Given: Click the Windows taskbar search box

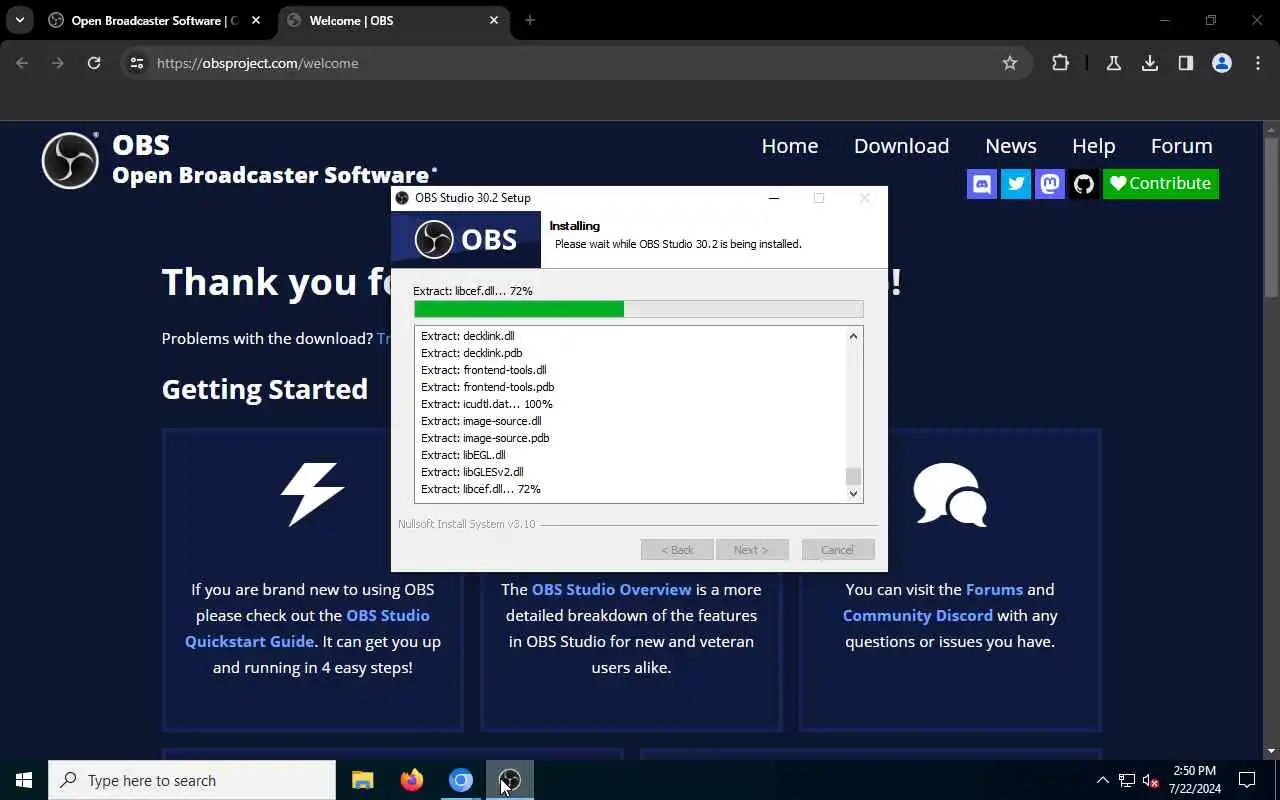Looking at the screenshot, I should point(192,780).
